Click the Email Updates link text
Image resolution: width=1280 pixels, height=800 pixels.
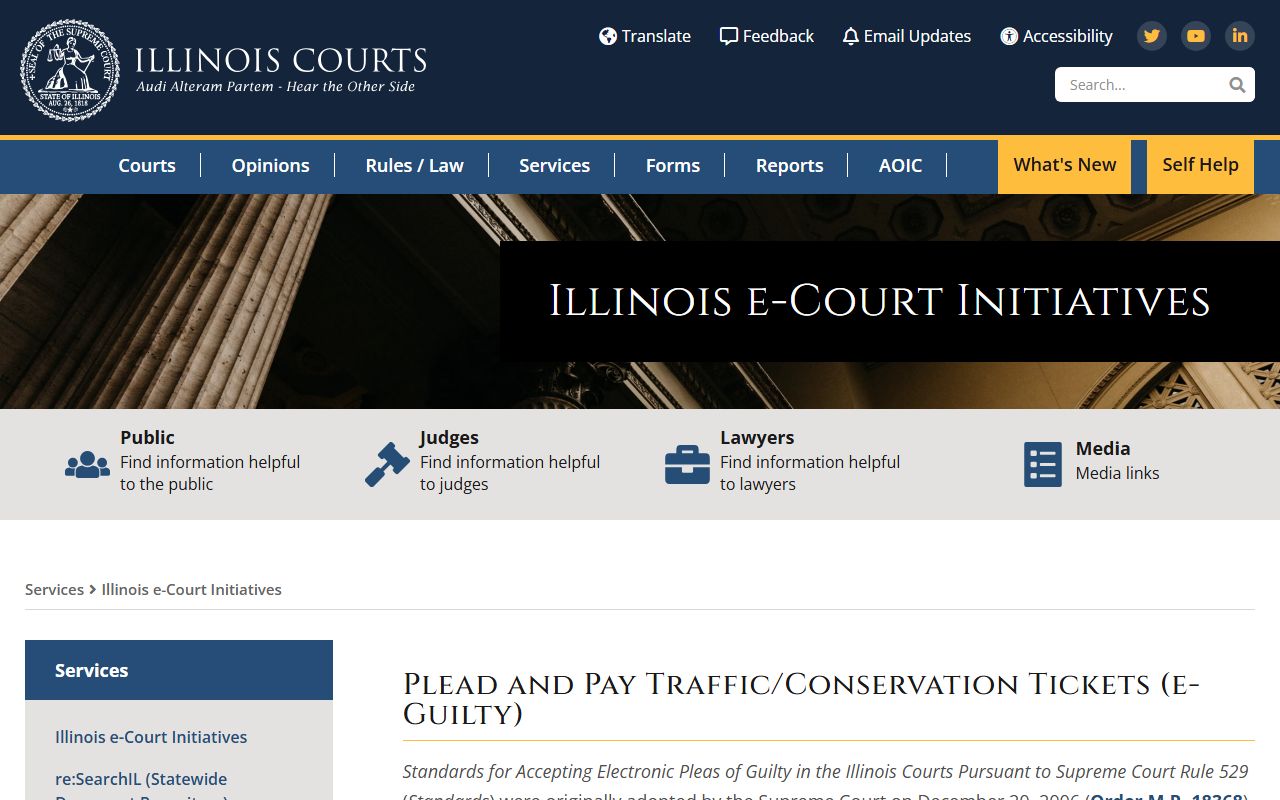coord(917,36)
